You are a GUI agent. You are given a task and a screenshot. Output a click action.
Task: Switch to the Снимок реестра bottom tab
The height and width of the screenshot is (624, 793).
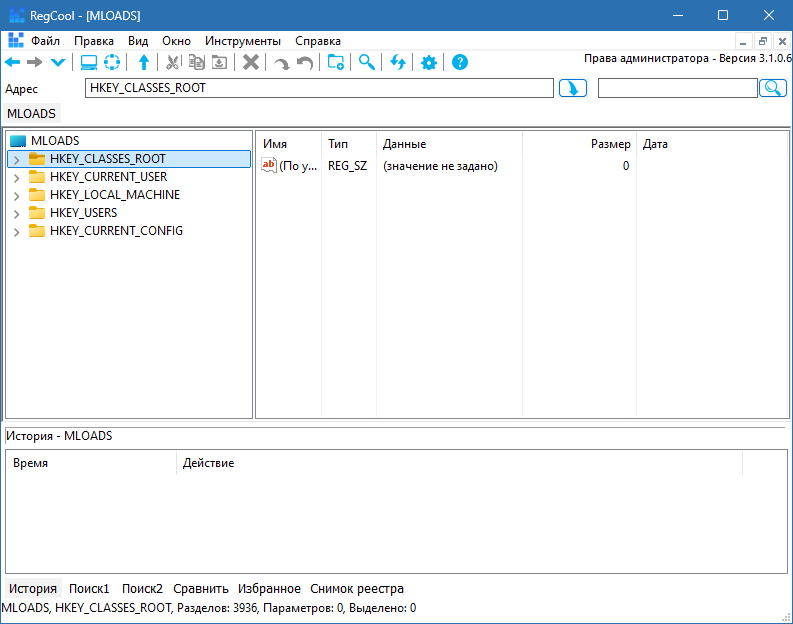click(357, 589)
